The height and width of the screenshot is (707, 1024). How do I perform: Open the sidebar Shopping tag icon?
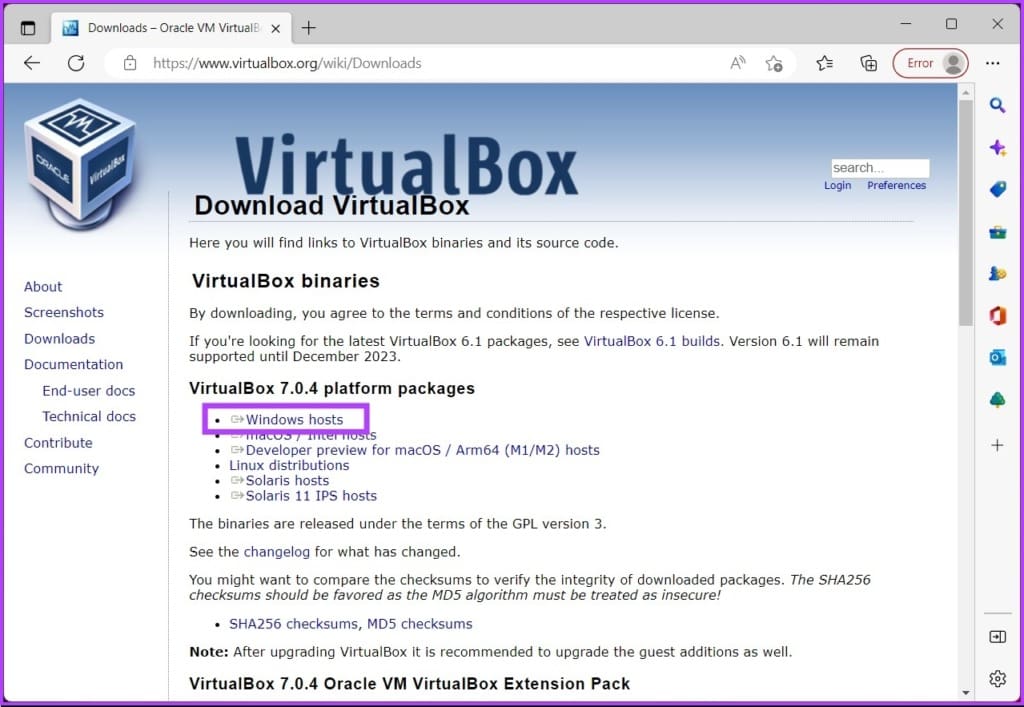coord(997,189)
